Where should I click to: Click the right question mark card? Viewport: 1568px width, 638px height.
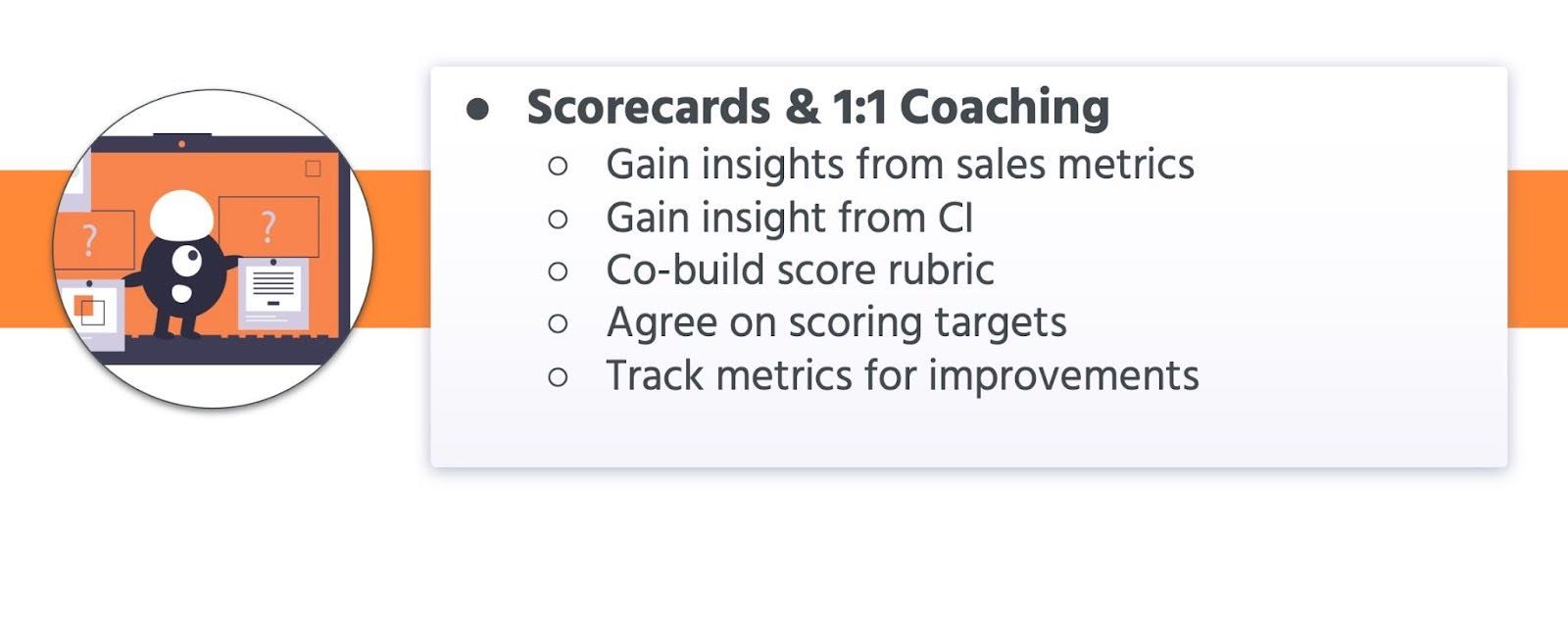[269, 226]
